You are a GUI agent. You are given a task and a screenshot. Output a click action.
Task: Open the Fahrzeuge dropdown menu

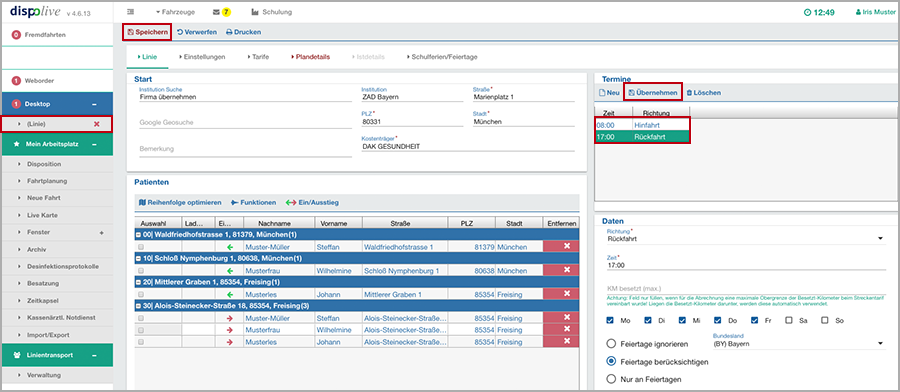pyautogui.click(x=175, y=11)
